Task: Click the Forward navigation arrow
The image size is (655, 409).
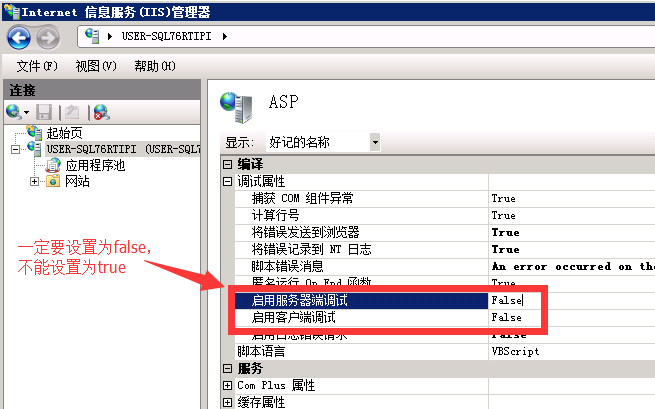Action: [x=47, y=38]
